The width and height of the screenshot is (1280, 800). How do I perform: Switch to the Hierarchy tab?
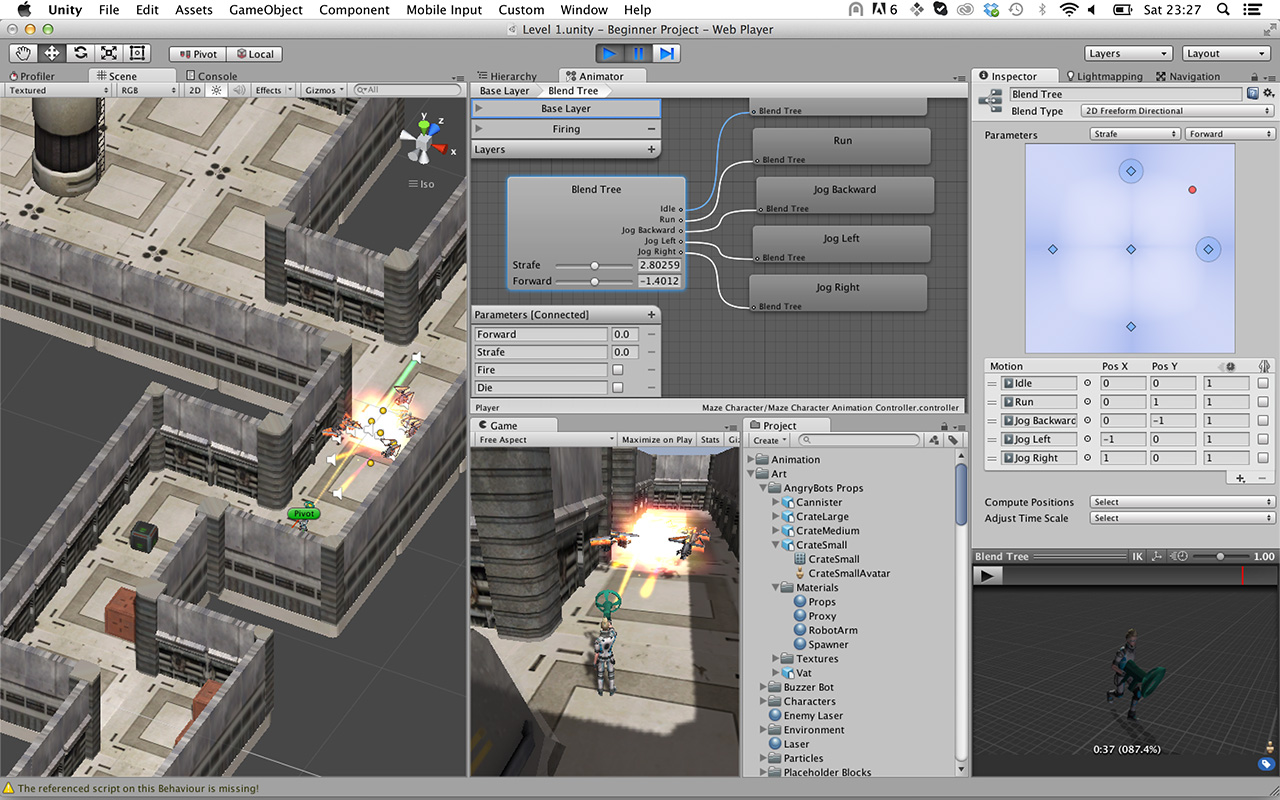point(507,76)
